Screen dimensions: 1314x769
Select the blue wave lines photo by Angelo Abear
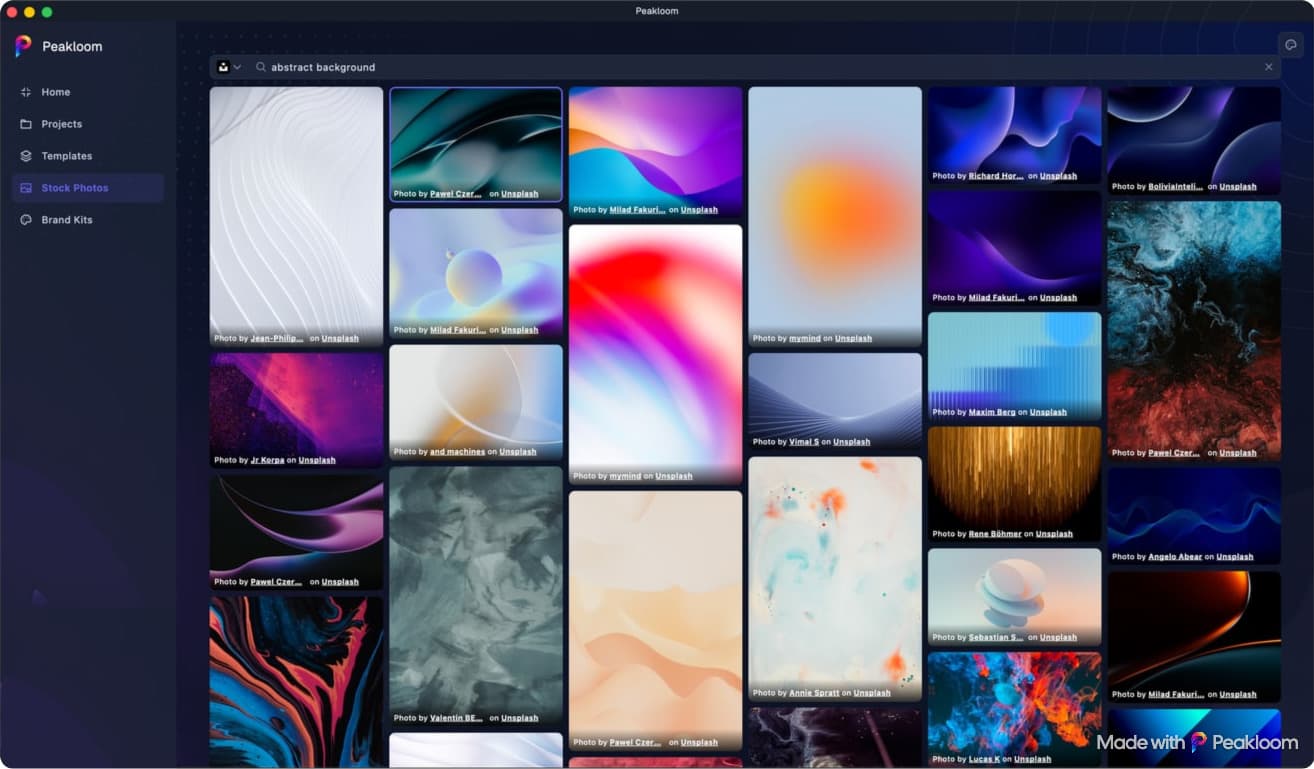click(1194, 517)
